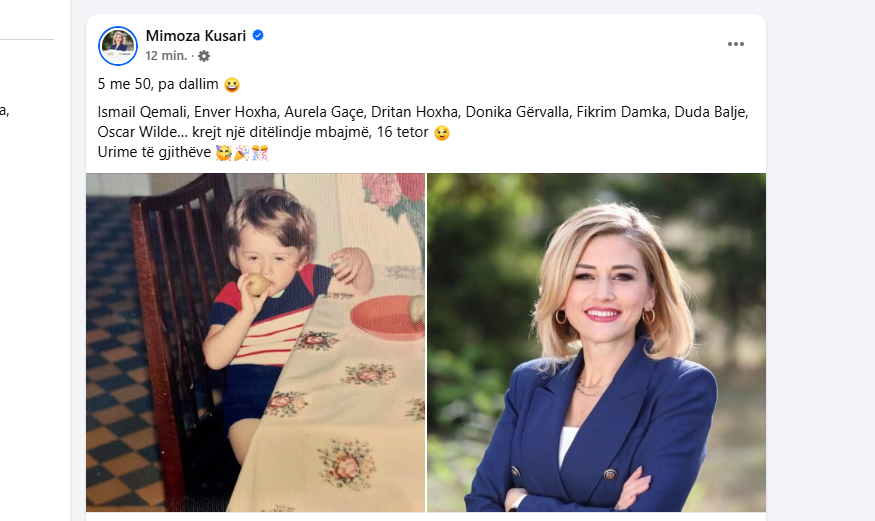Open the Mimoza Kusari profile name link
Image resolution: width=875 pixels, height=521 pixels.
click(x=196, y=36)
